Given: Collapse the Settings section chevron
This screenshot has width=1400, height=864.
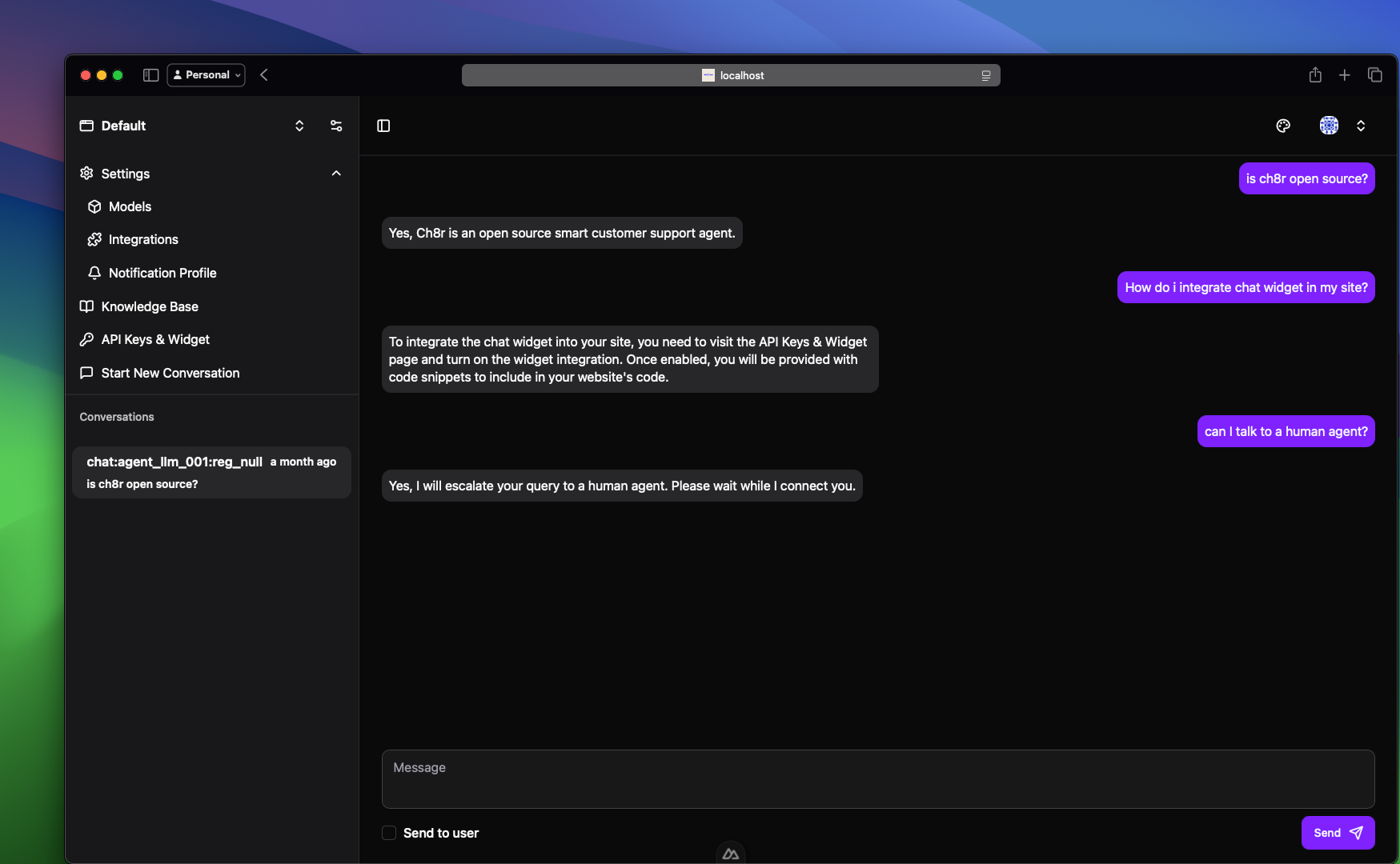Looking at the screenshot, I should pyautogui.click(x=336, y=174).
